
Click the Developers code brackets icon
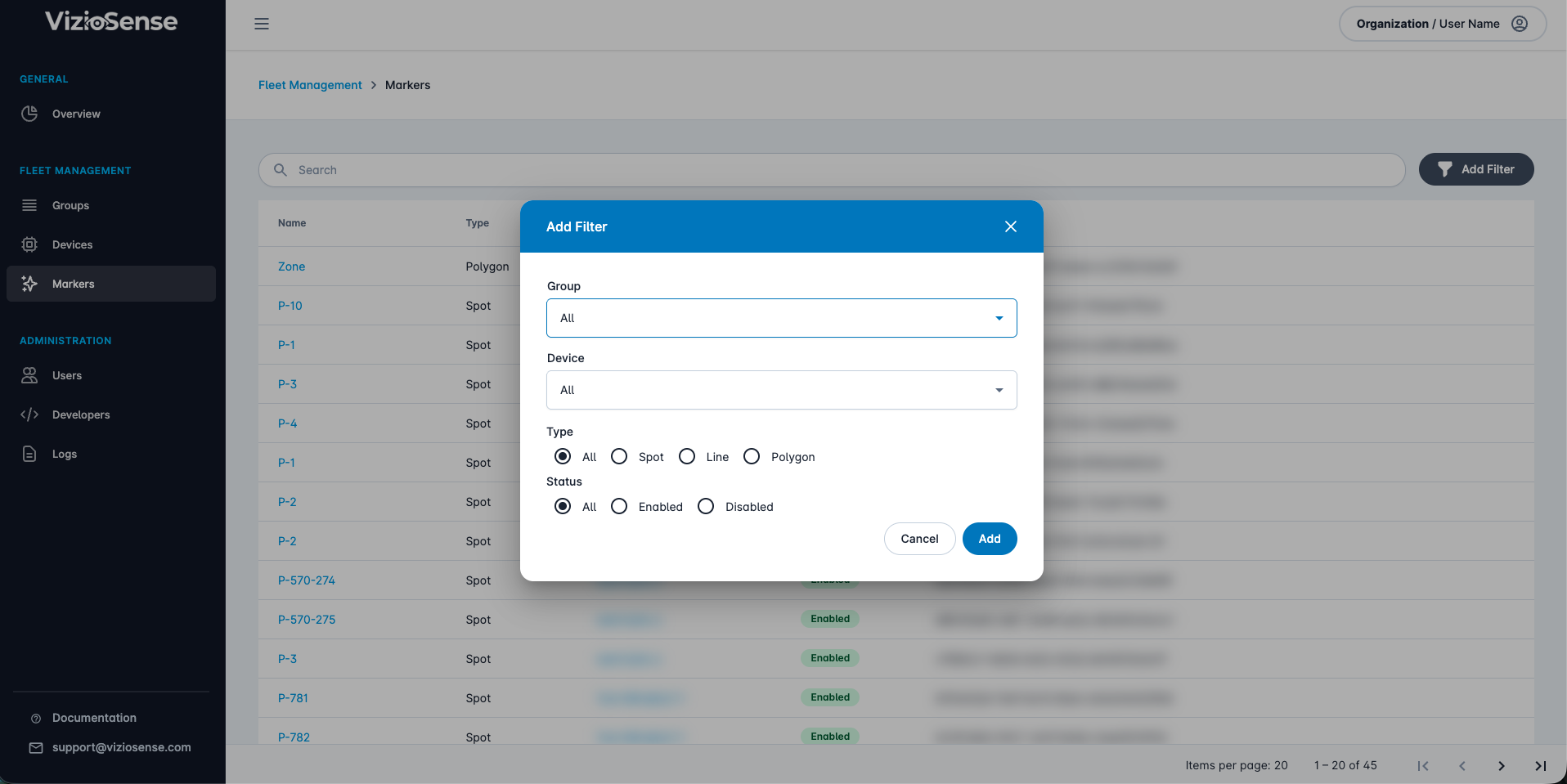[x=29, y=414]
